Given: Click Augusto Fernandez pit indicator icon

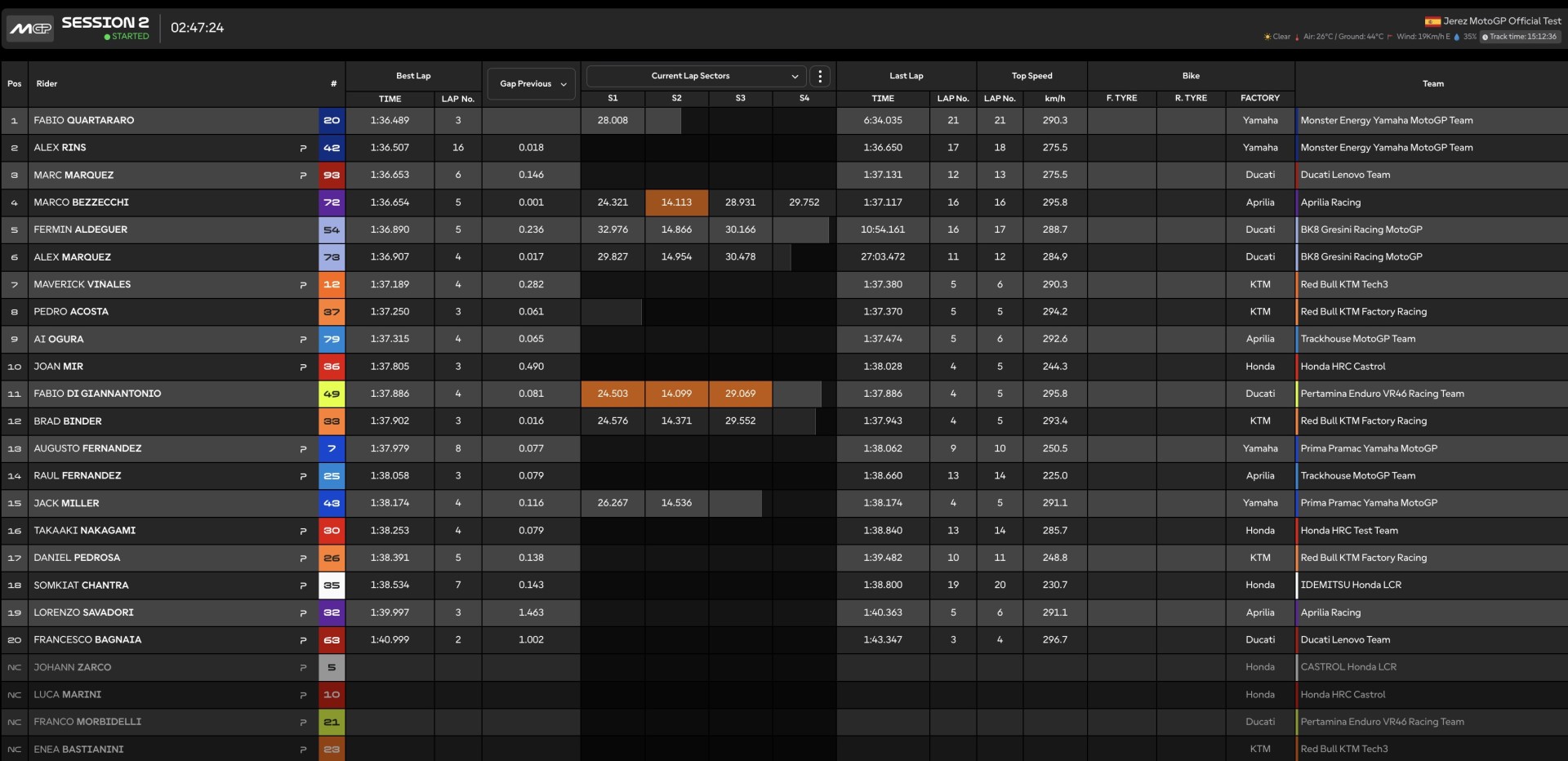Looking at the screenshot, I should 303,449.
